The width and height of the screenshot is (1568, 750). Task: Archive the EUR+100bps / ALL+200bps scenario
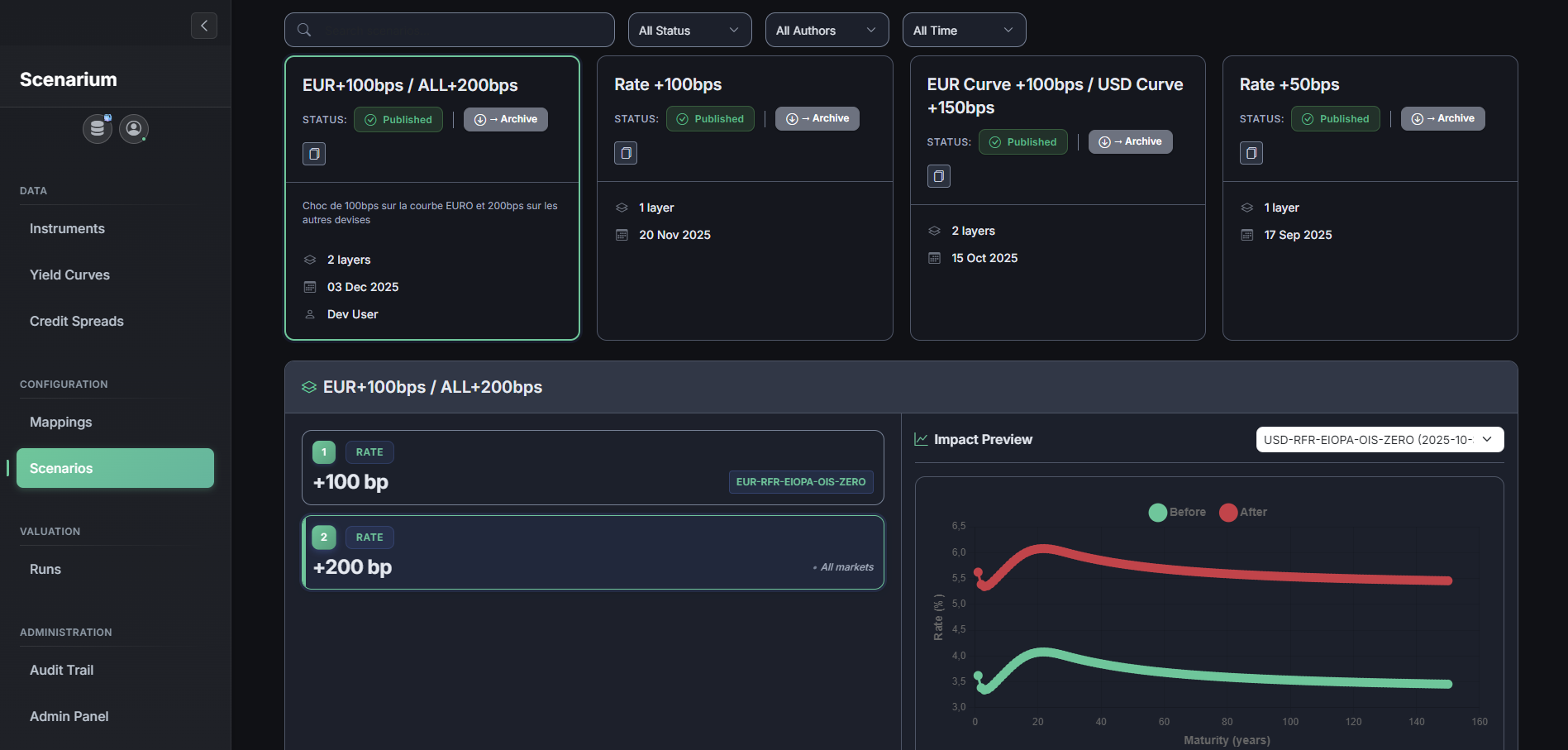point(505,120)
